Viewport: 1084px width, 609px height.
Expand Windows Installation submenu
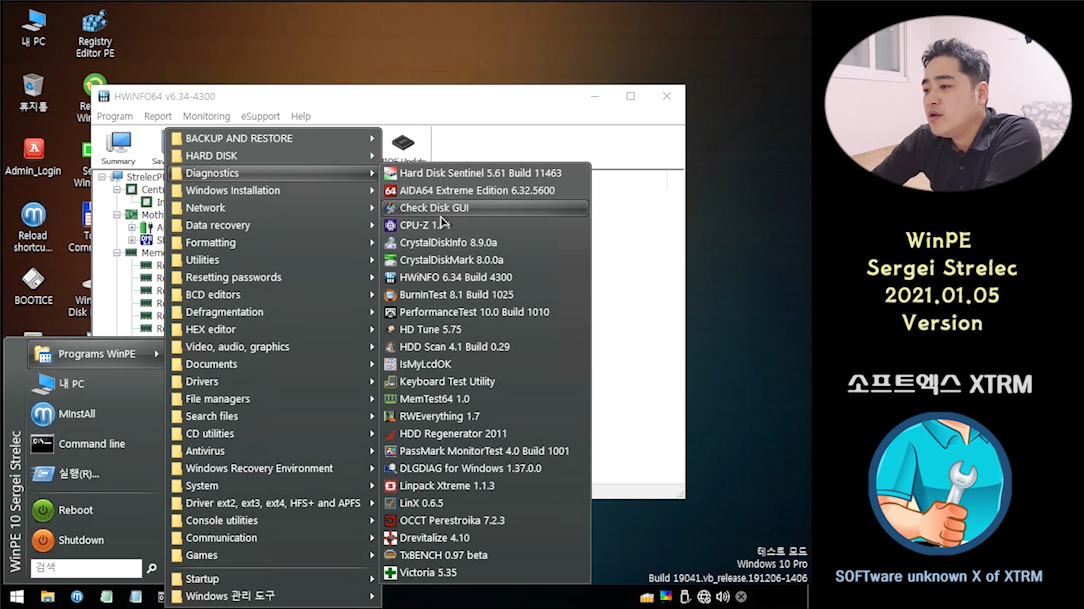[274, 190]
